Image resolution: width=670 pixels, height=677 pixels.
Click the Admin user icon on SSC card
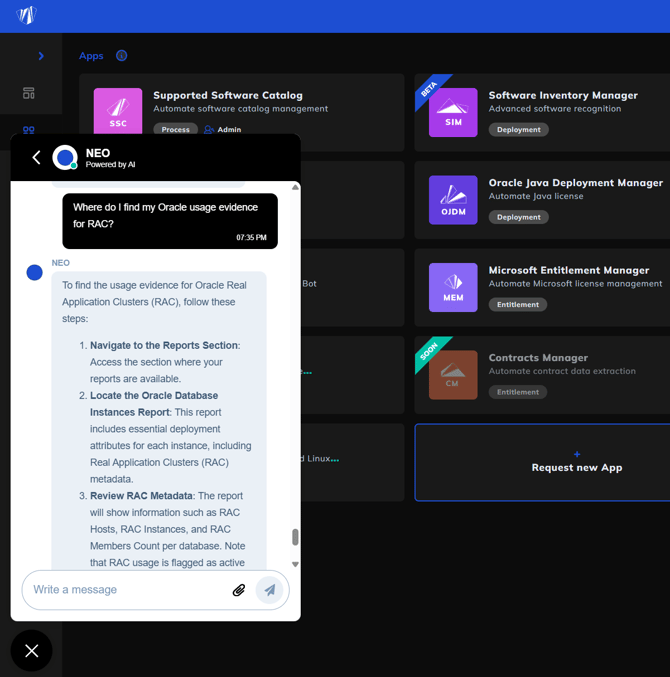pos(209,130)
